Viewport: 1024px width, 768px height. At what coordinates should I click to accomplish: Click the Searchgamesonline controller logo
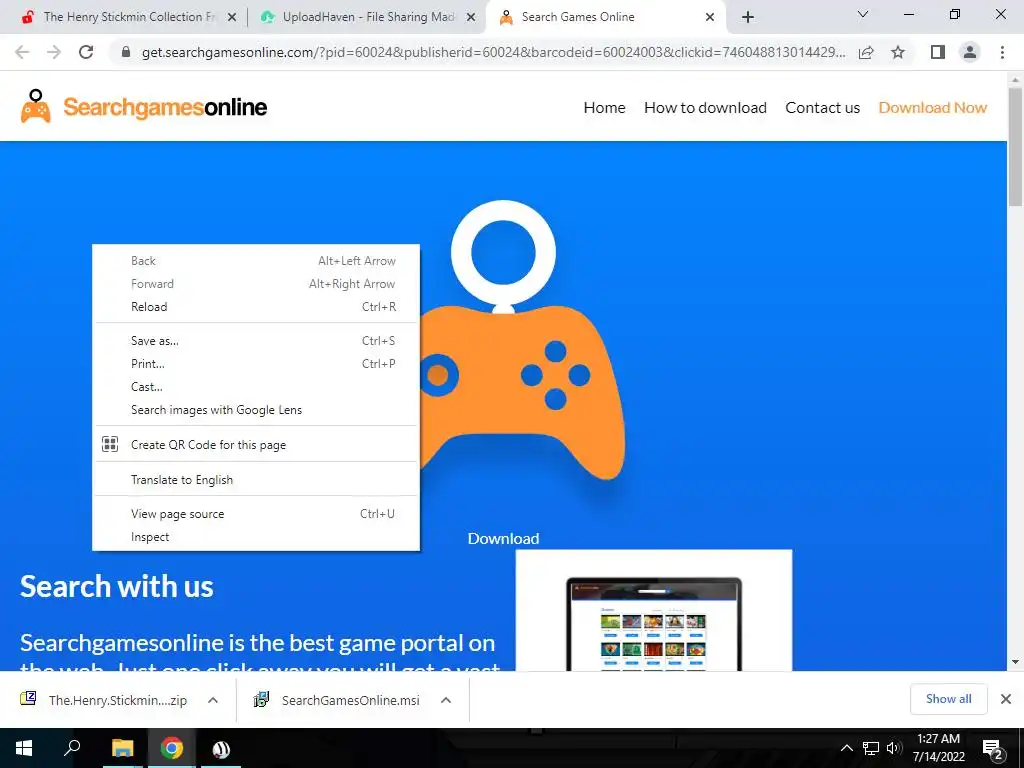point(36,106)
